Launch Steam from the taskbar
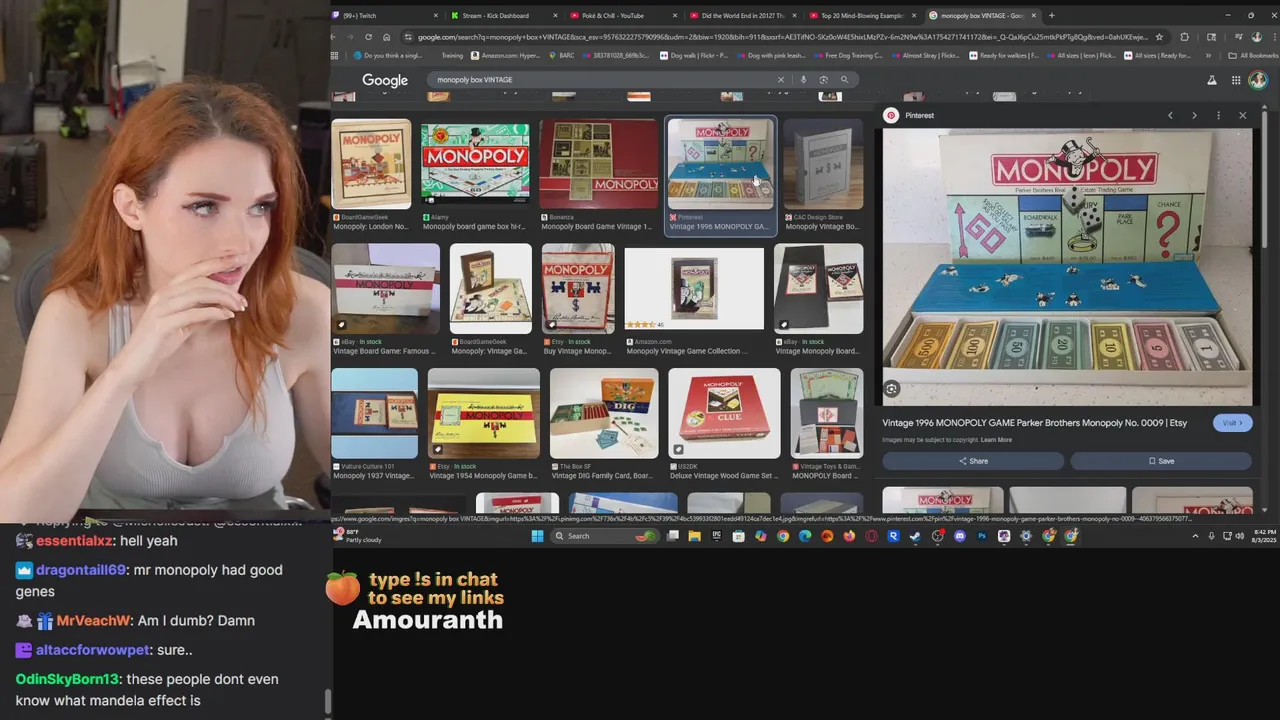 [915, 536]
